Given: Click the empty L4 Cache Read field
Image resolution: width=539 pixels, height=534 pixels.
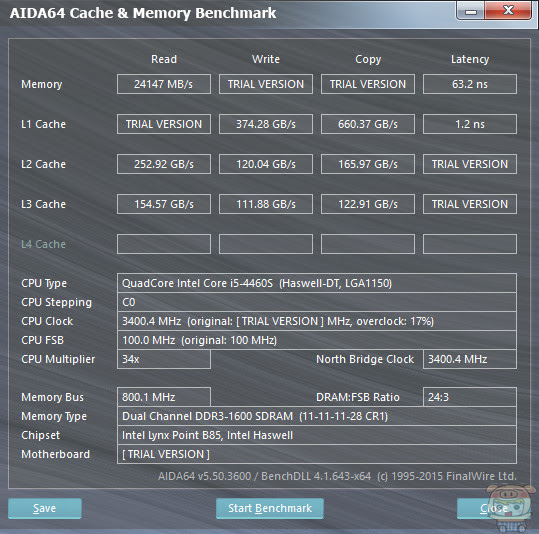Looking at the screenshot, I should pyautogui.click(x=164, y=244).
